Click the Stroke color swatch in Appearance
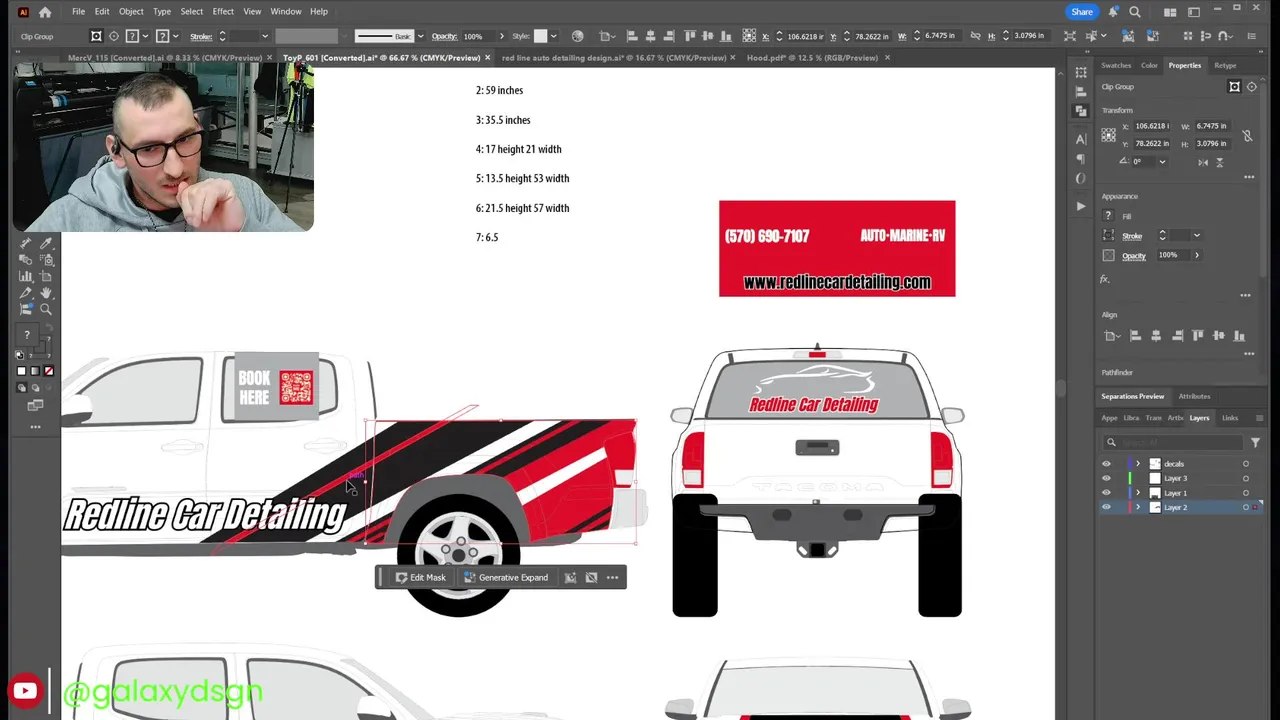This screenshot has width=1280, height=720. click(1108, 236)
